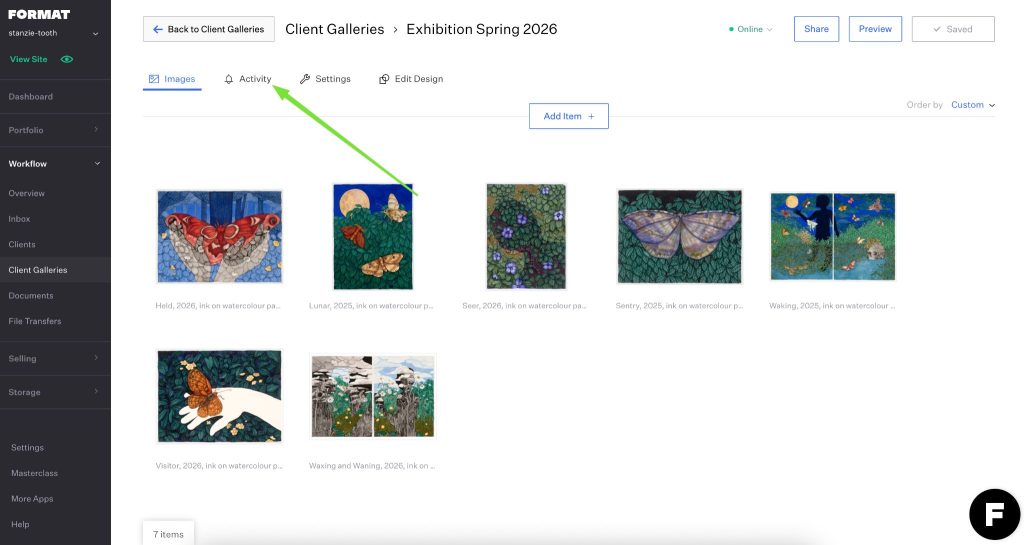The height and width of the screenshot is (545, 1024).
Task: Open the round Format F chat button
Action: [x=995, y=514]
